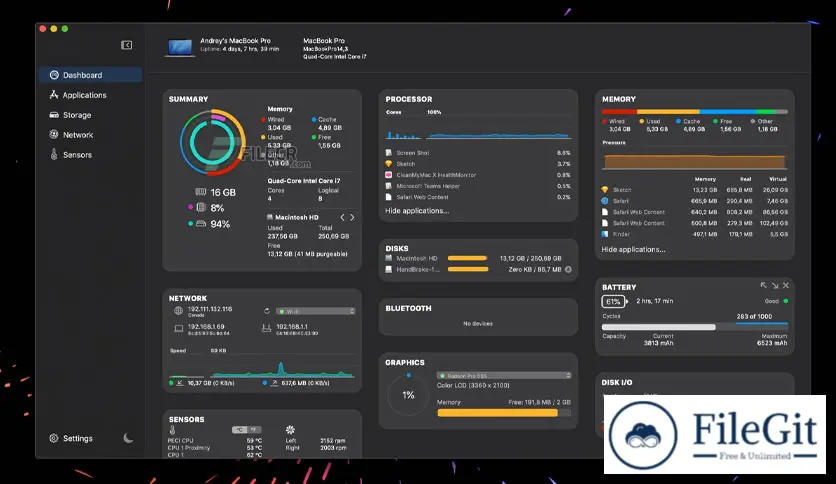
Task: Click the Safari icon in Memory list
Action: (605, 201)
